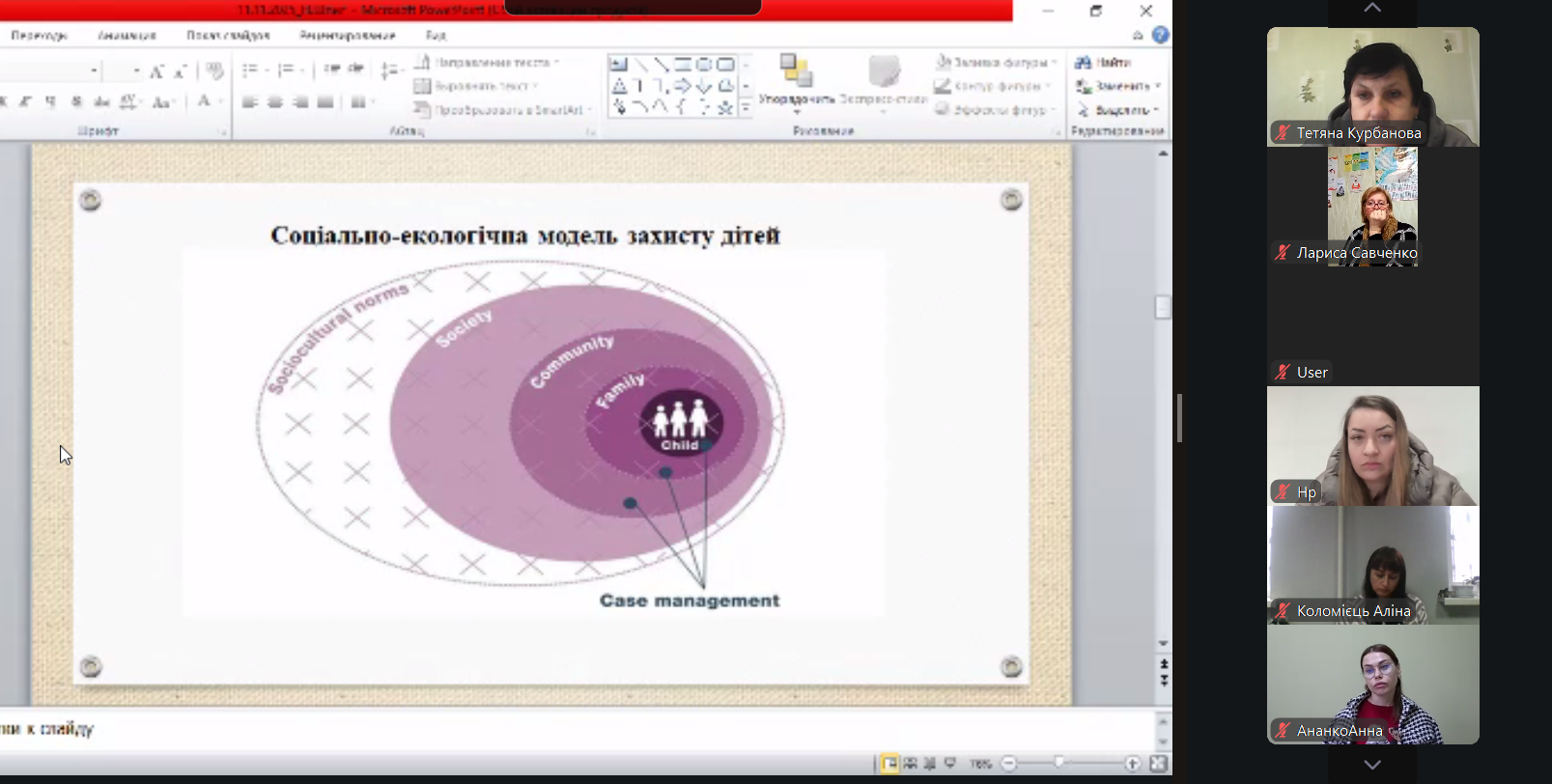Click the Clear Formatting icon
The width and height of the screenshot is (1552, 784).
[214, 70]
